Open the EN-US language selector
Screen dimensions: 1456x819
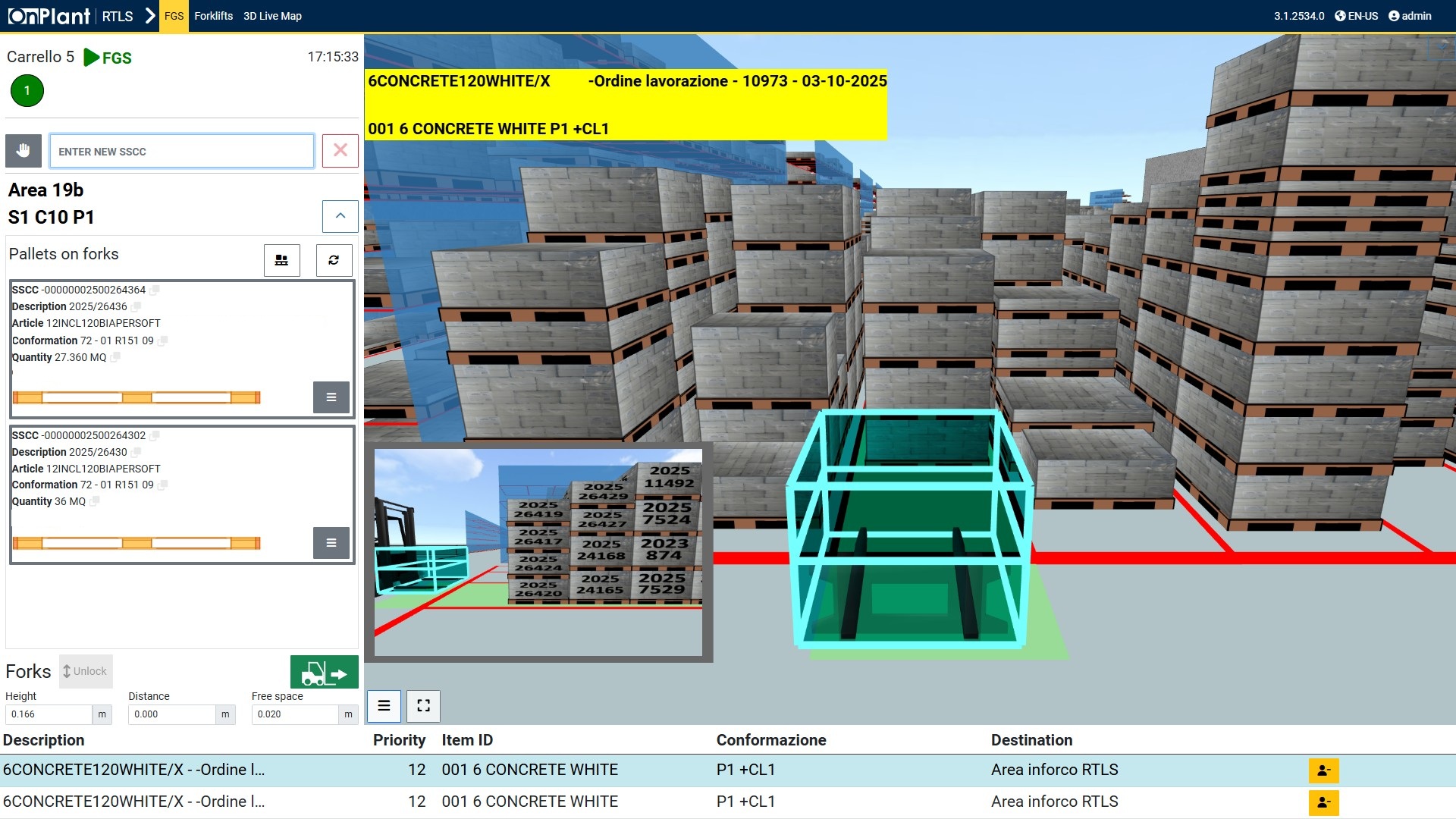pos(1357,16)
